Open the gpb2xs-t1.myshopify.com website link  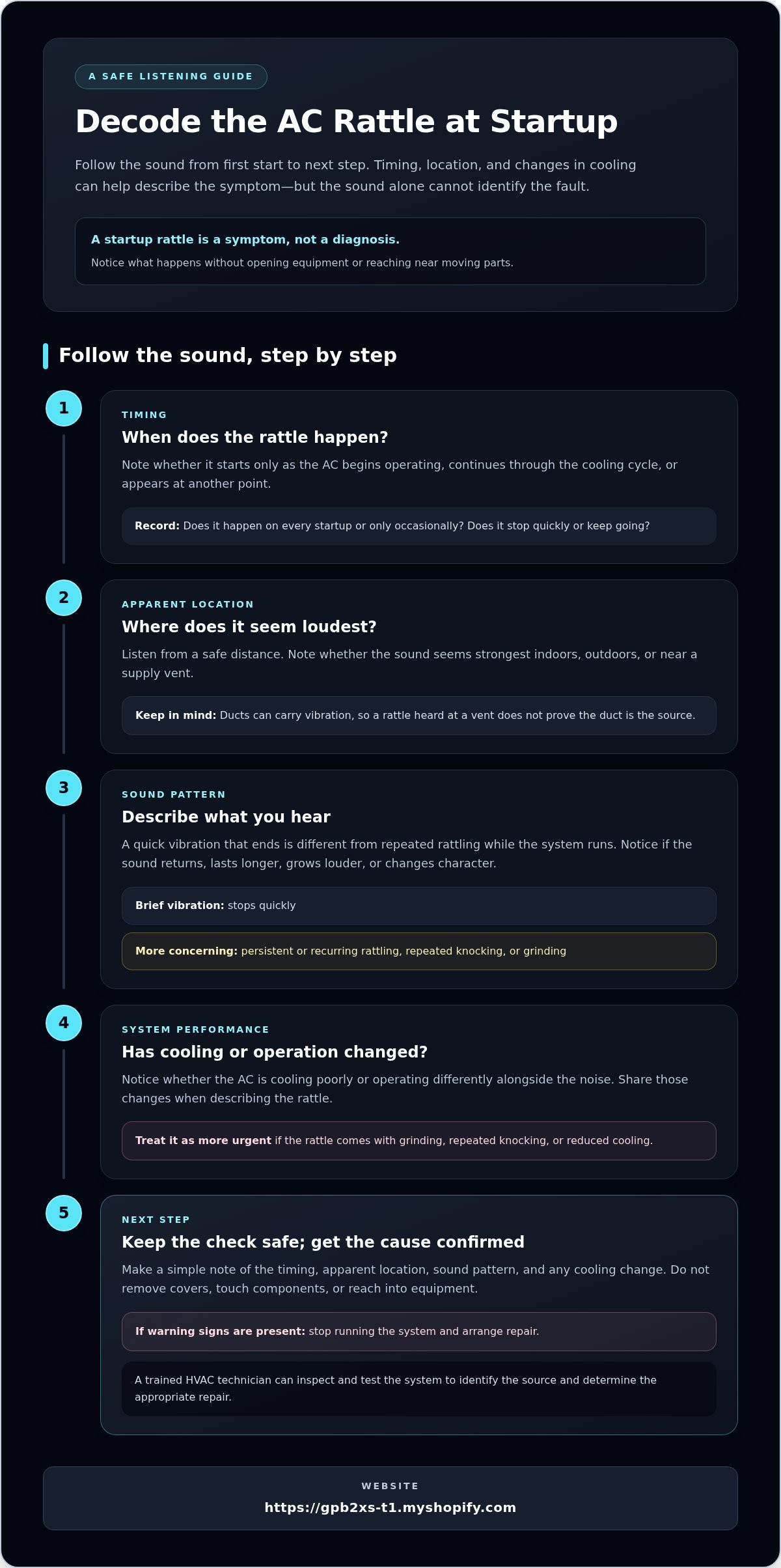[390, 1507]
